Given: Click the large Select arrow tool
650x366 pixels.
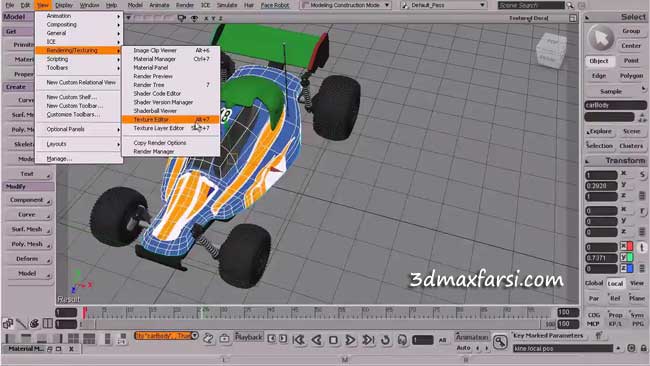Looking at the screenshot, I should tap(601, 38).
